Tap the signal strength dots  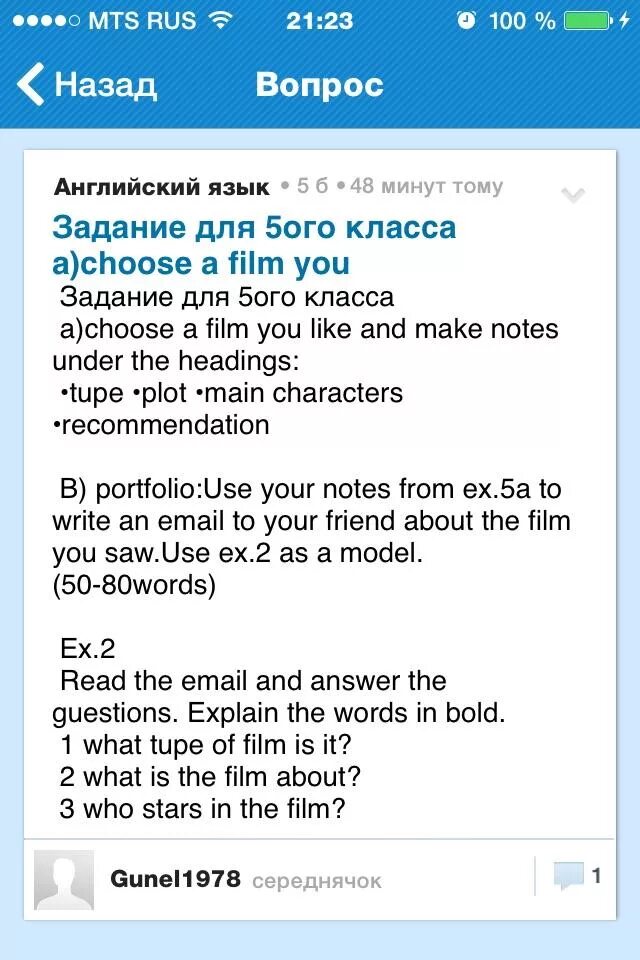[47, 21]
